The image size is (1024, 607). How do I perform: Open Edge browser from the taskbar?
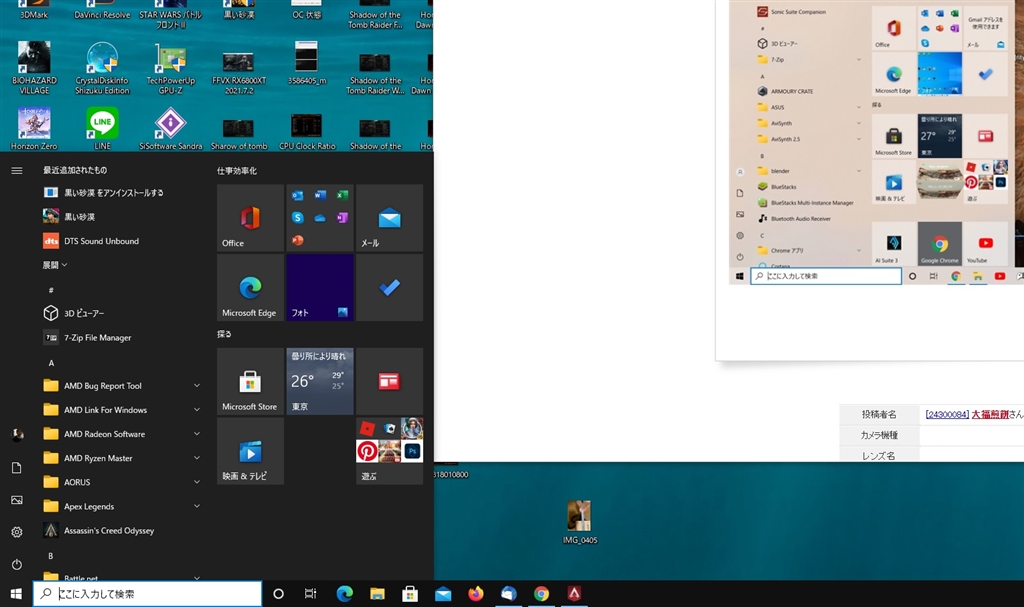(344, 593)
